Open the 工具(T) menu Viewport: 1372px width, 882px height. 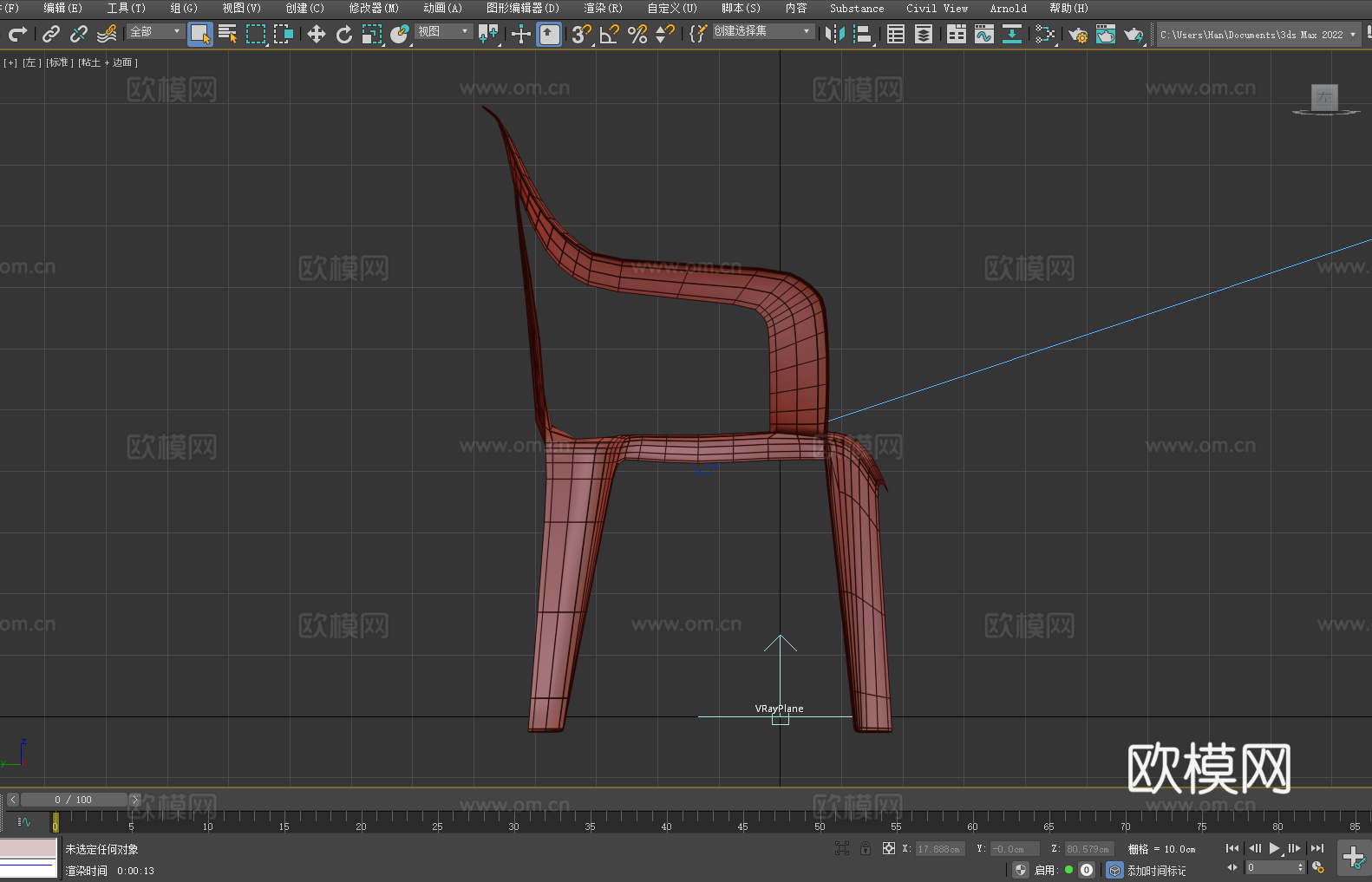126,8
